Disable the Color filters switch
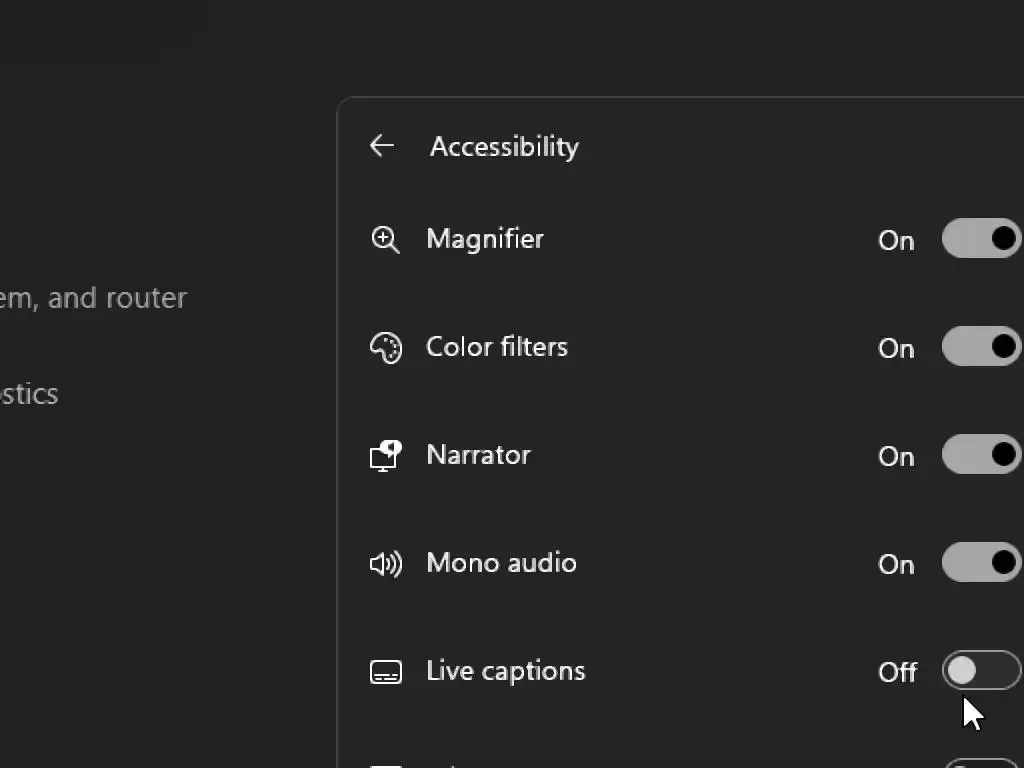 981,347
